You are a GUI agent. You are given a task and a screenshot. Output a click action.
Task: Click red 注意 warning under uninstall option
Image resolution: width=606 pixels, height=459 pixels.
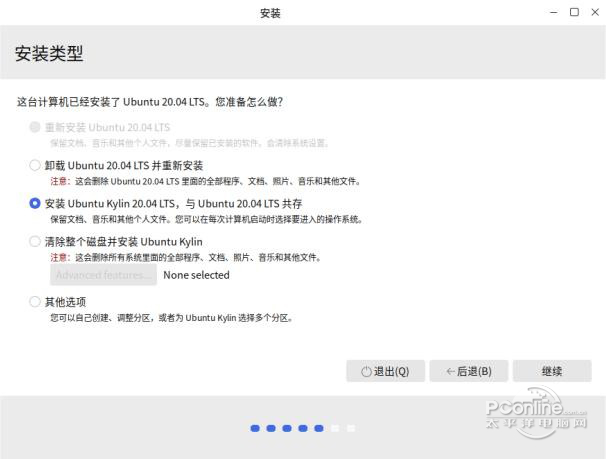60,181
